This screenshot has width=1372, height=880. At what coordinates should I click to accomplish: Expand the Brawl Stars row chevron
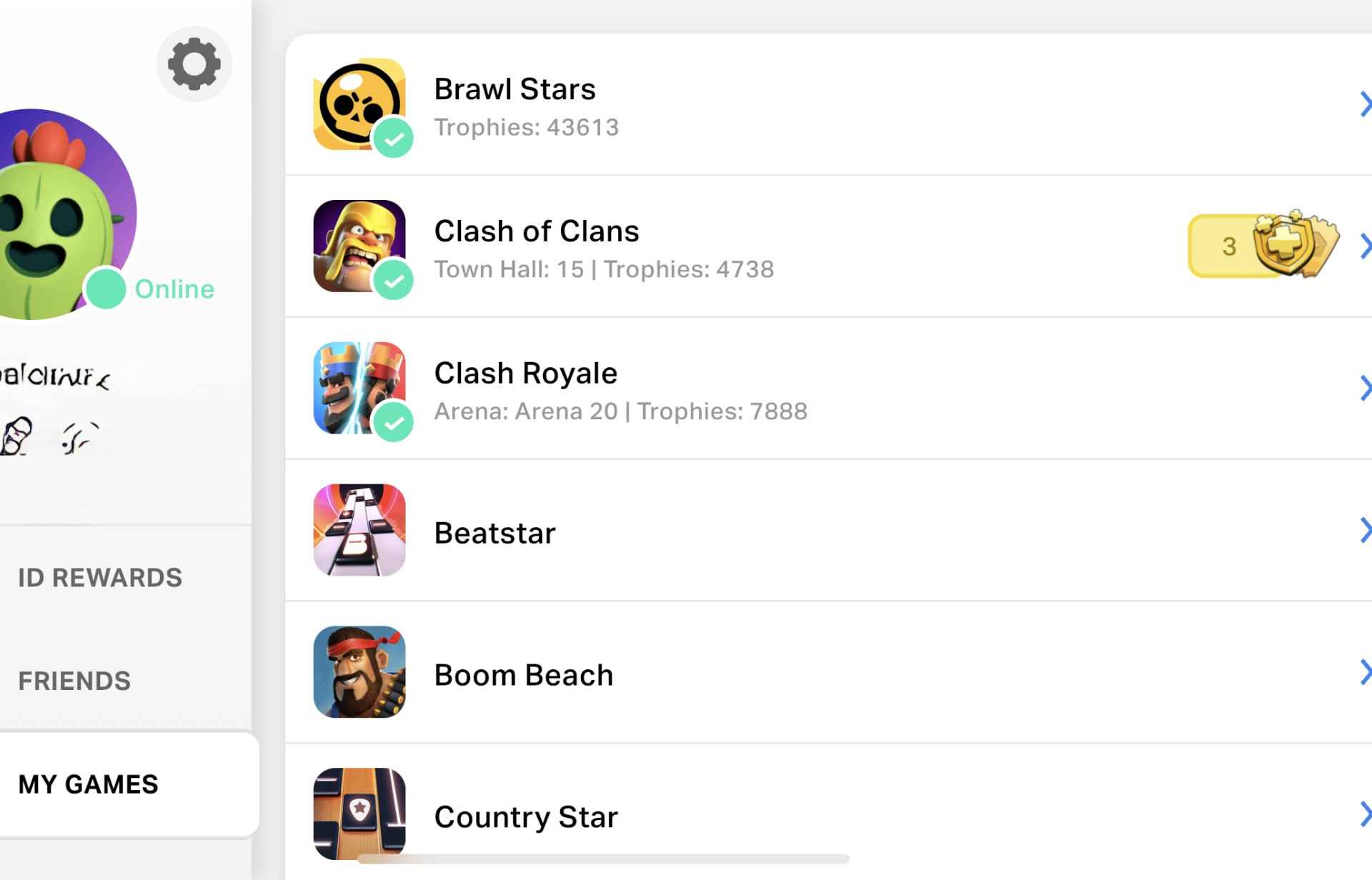click(x=1364, y=104)
